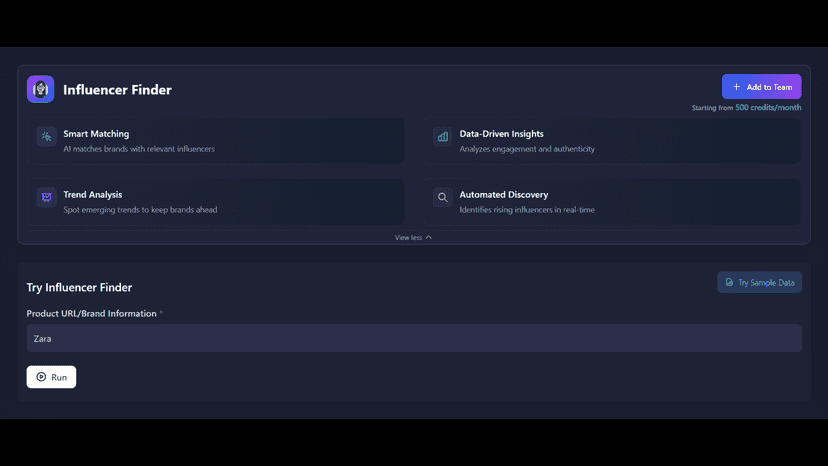Click the View less text
Image resolution: width=828 pixels, height=466 pixels.
click(408, 237)
